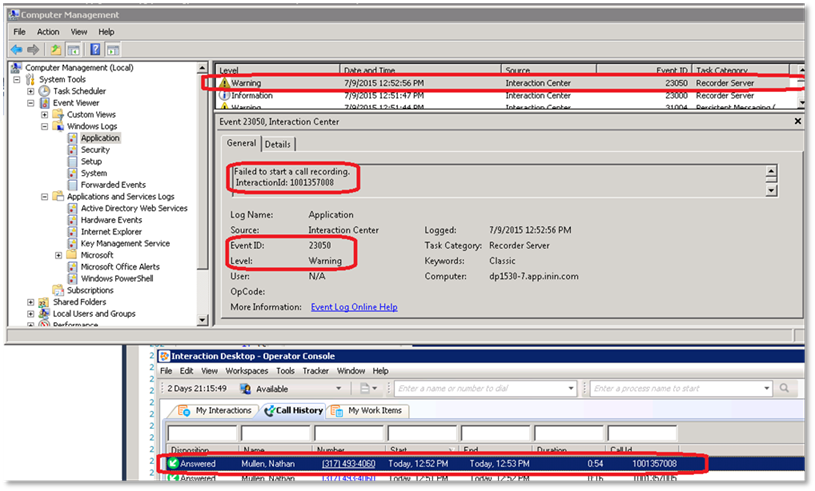This screenshot has width=815, height=491.
Task: Click the information icon on the 12:51:47 PM event
Action: (x=224, y=96)
